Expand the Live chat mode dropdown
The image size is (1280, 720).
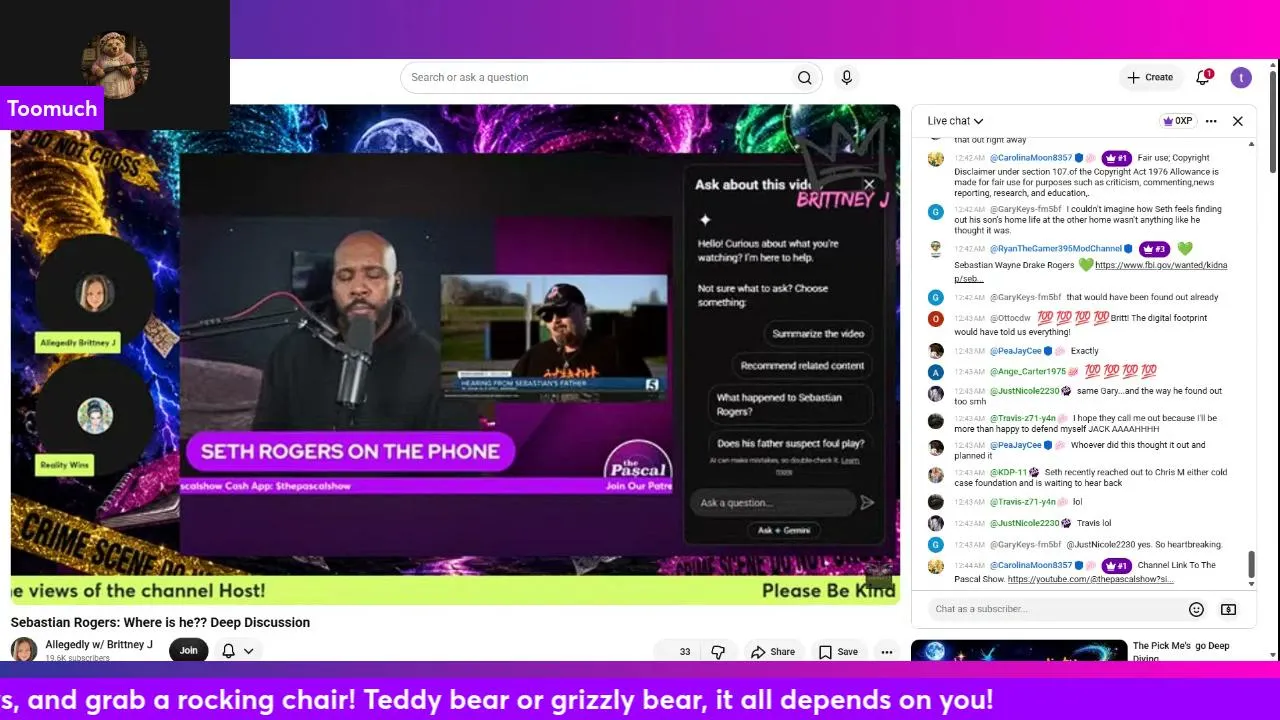[955, 121]
